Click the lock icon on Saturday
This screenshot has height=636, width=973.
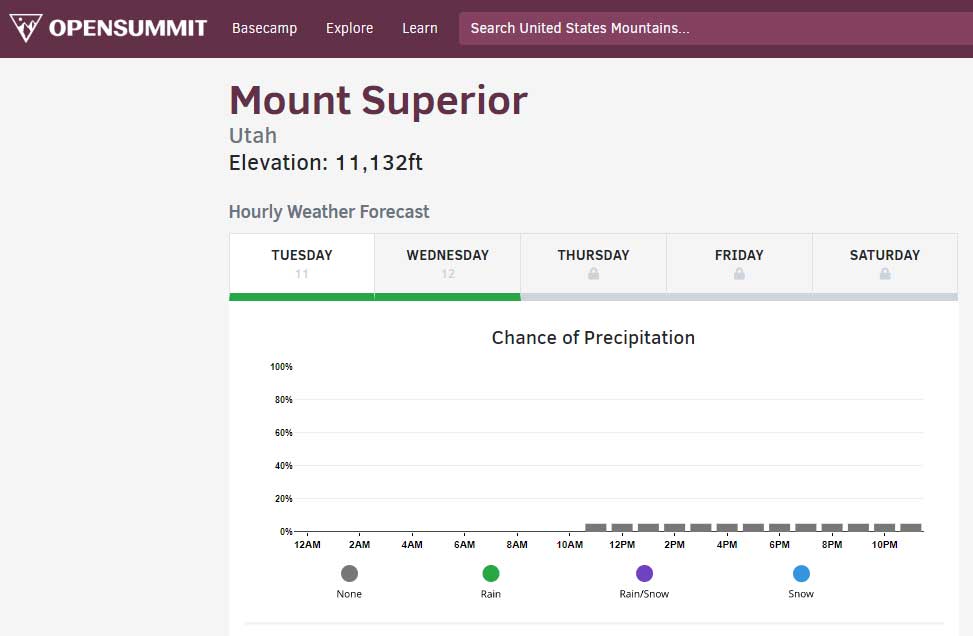(x=885, y=272)
